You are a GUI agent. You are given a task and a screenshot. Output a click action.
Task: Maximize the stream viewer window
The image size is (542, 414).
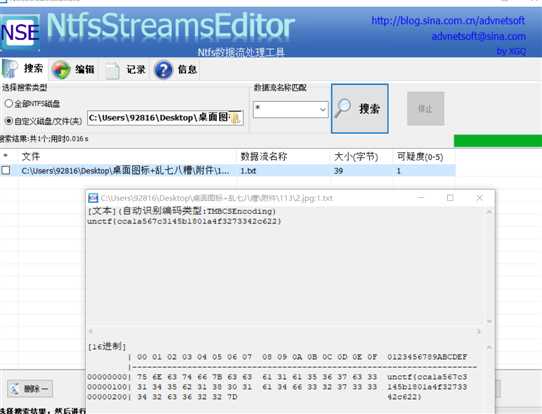[x=450, y=198]
